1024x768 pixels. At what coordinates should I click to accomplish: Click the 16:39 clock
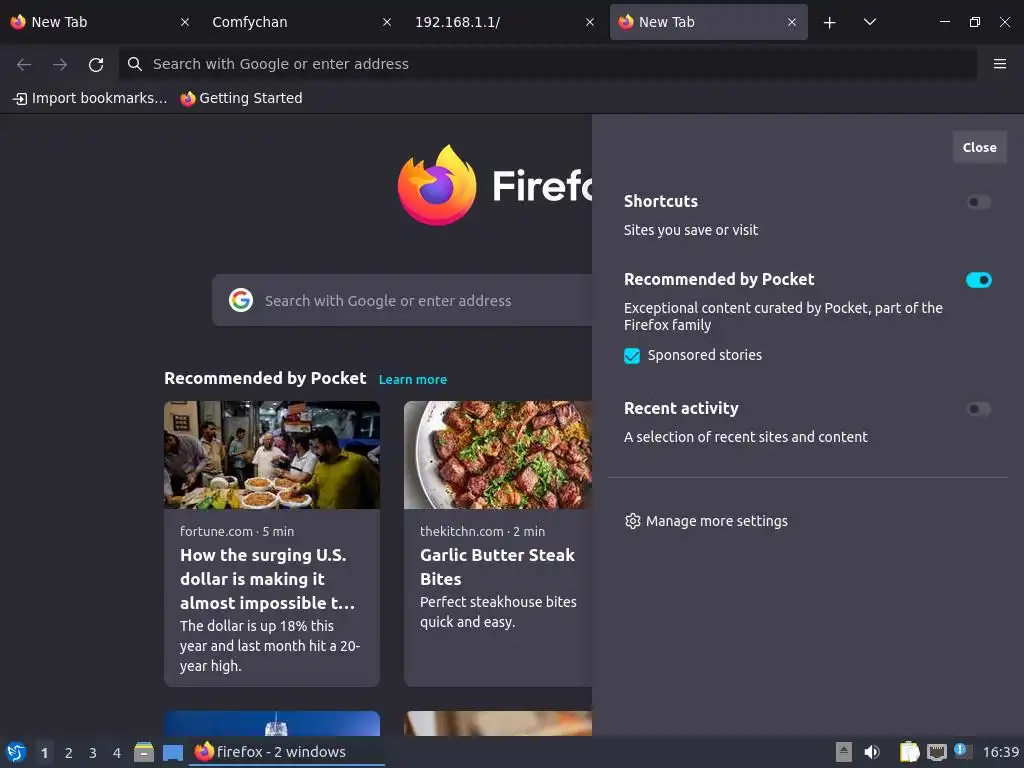pyautogui.click(x=1000, y=752)
